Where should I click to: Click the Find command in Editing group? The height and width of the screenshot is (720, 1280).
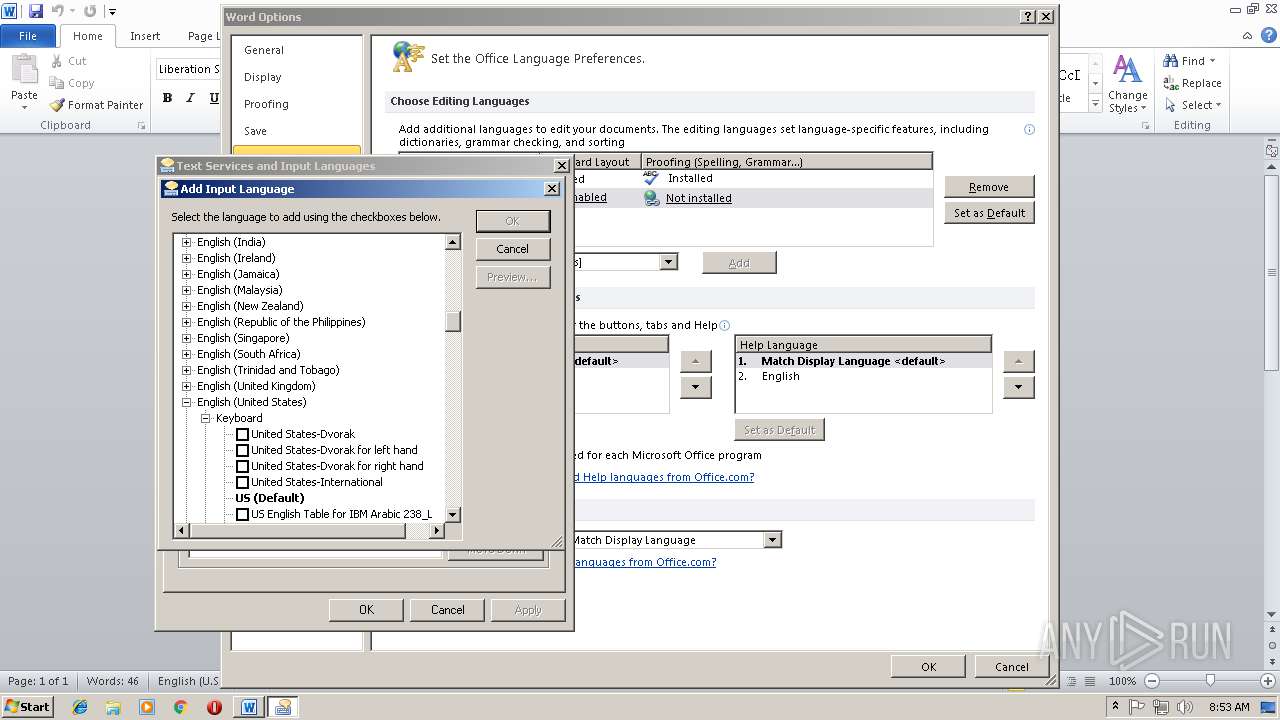point(1189,61)
